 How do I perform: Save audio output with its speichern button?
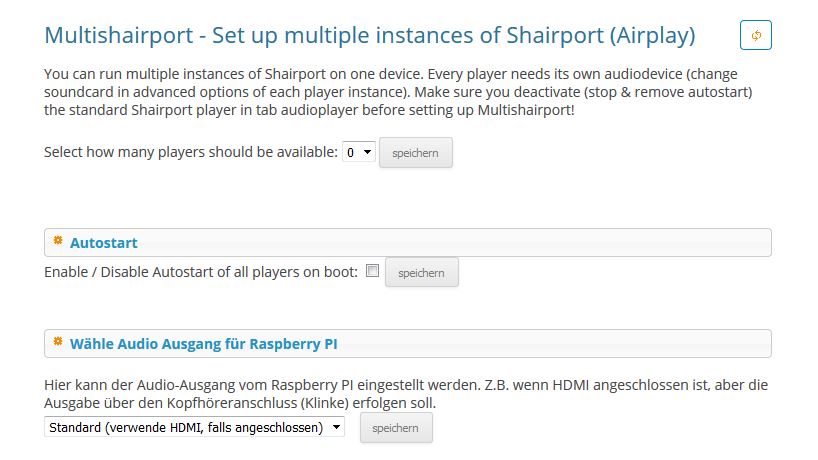(396, 428)
